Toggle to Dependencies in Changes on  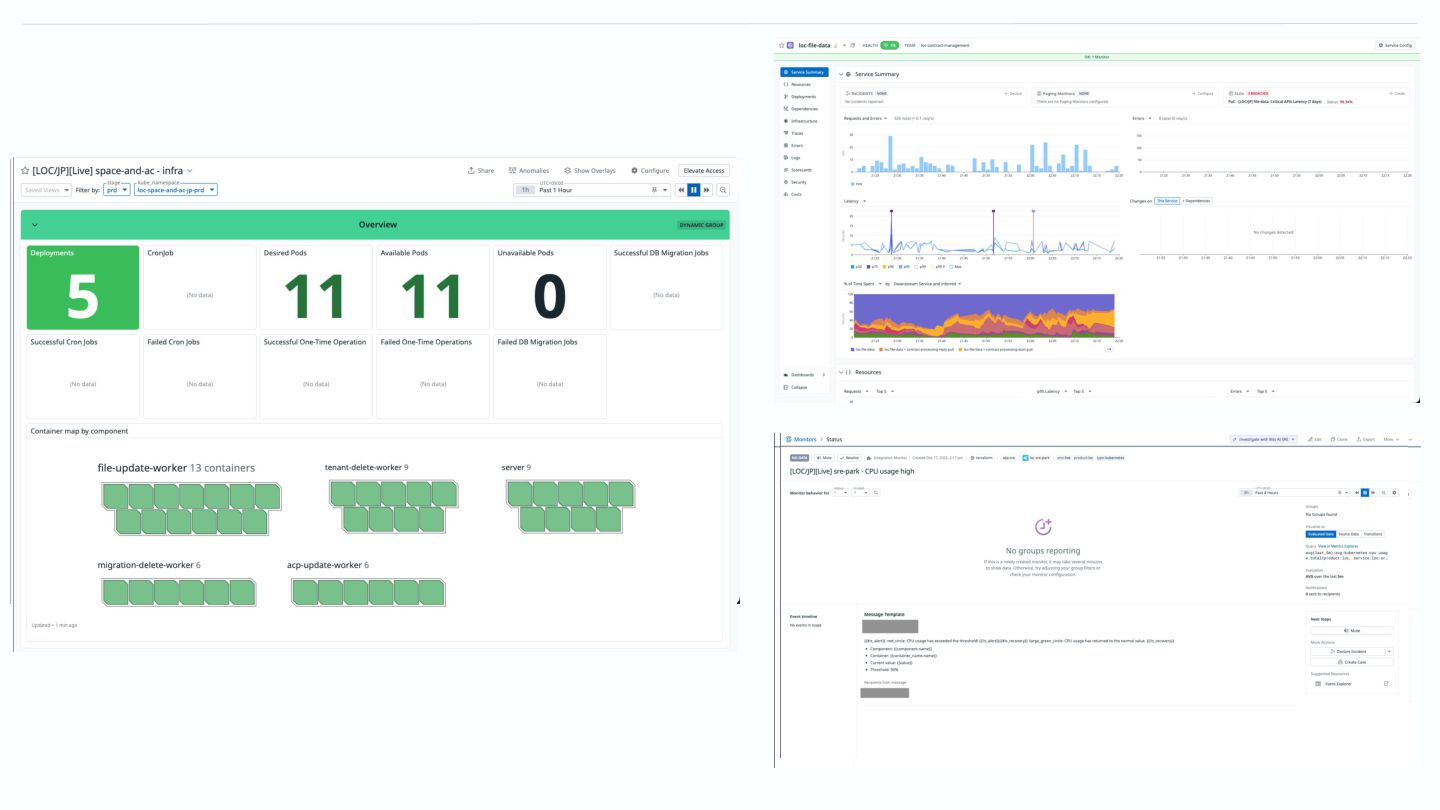point(1197,201)
